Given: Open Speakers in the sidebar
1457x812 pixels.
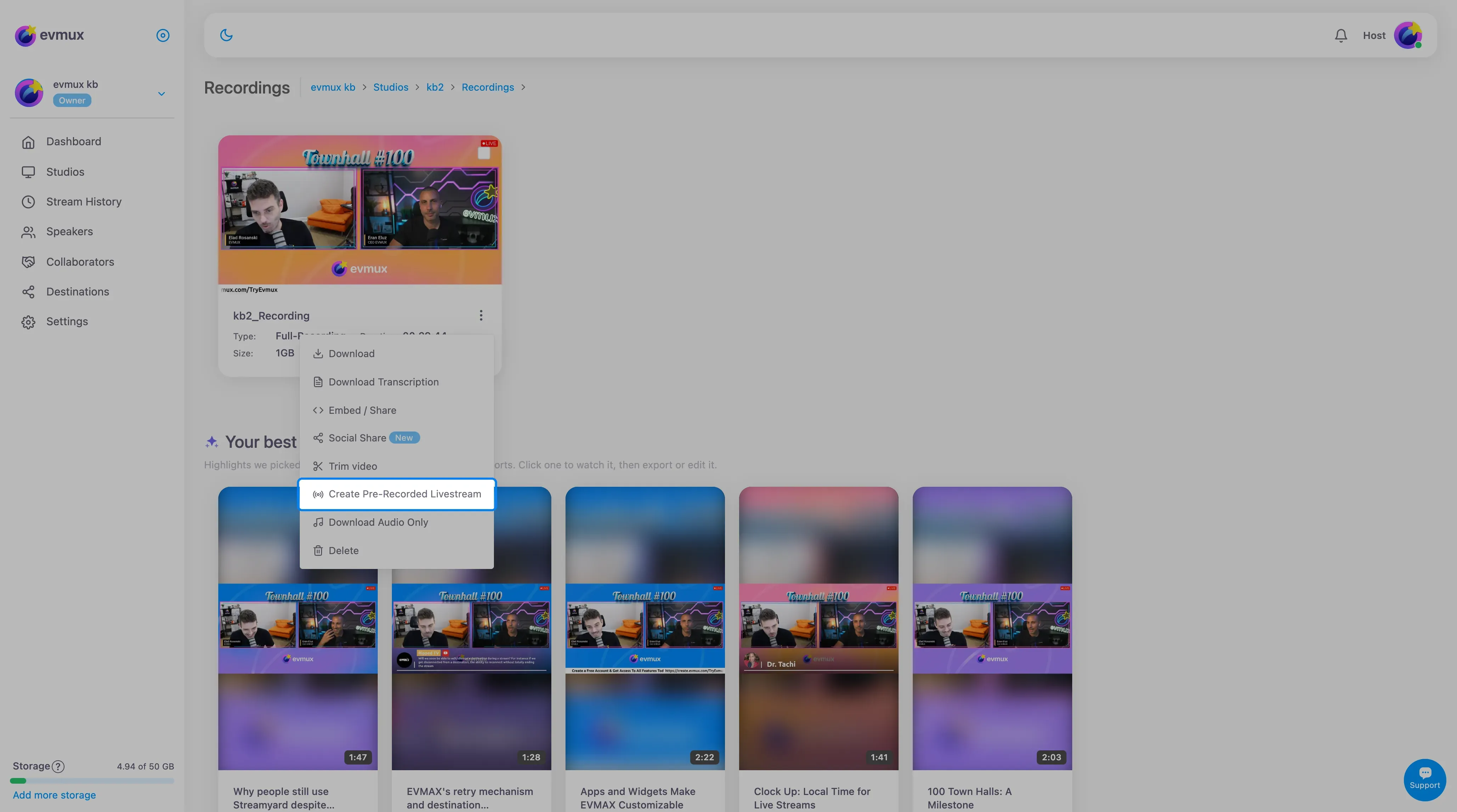Looking at the screenshot, I should coord(69,232).
